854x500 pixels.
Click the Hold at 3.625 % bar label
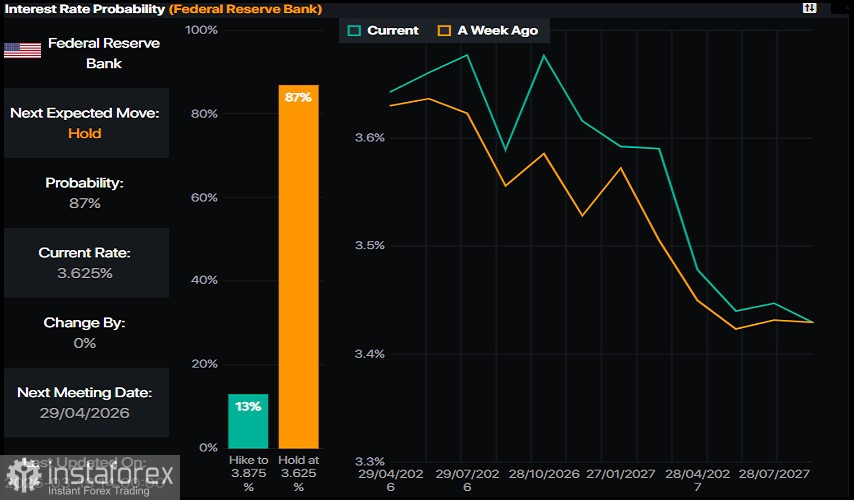[298, 473]
